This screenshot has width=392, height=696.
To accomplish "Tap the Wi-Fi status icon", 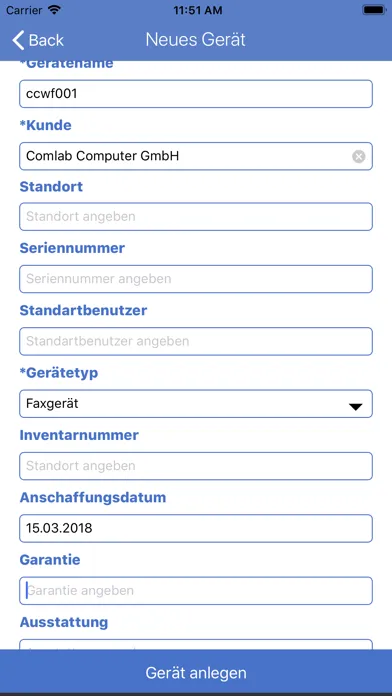I will (55, 10).
